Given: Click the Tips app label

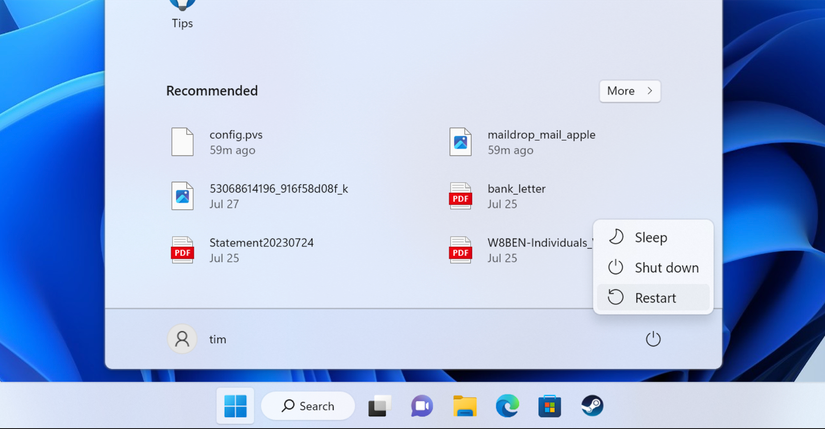Looking at the screenshot, I should click(182, 23).
